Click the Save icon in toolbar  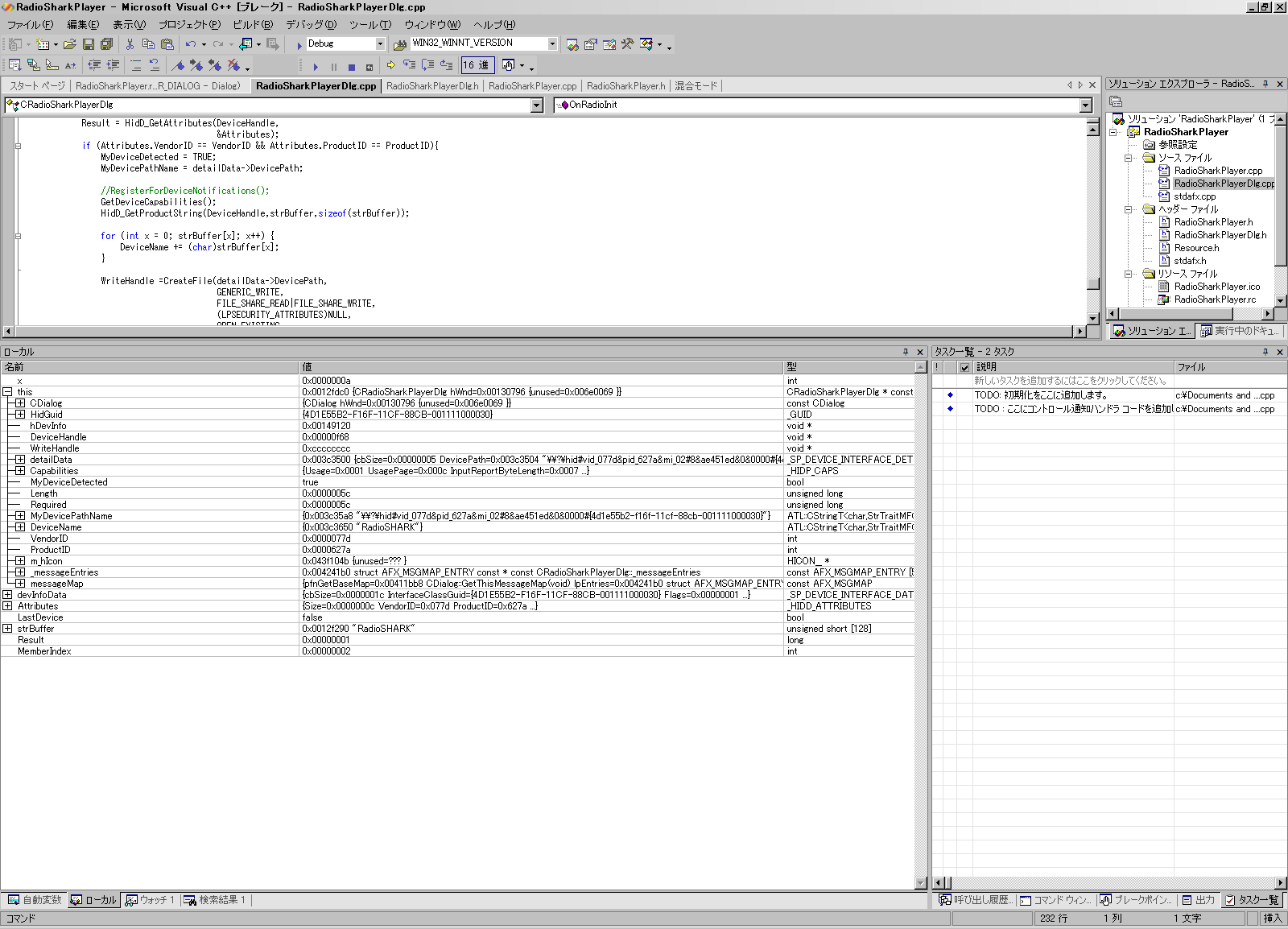point(89,44)
